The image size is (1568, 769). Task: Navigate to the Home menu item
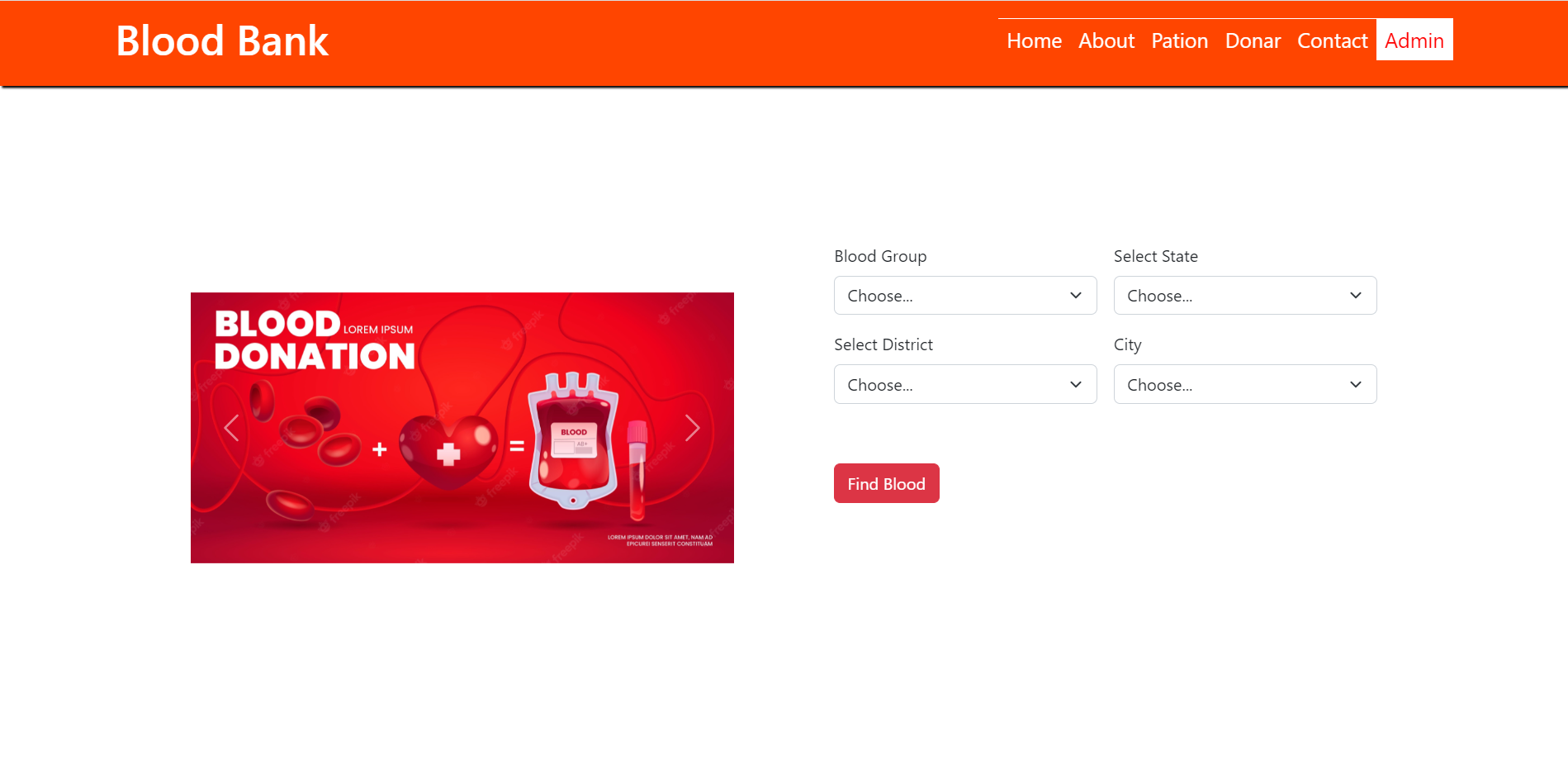click(1034, 40)
